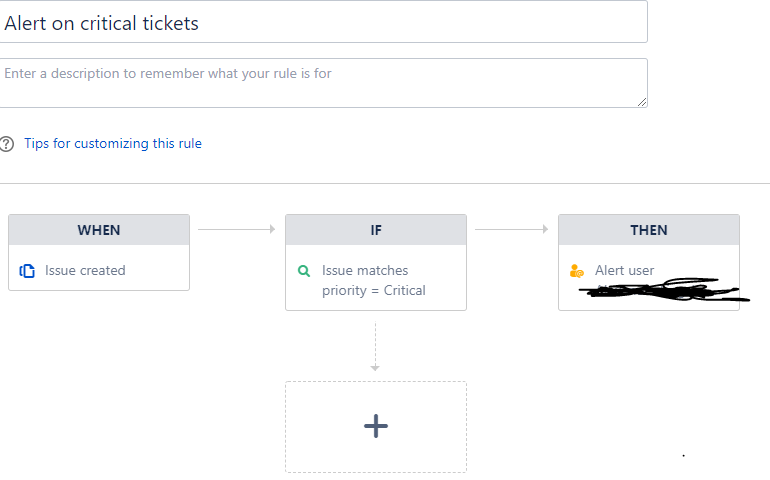Add a new block with plus icon
The image size is (770, 480).
click(376, 426)
